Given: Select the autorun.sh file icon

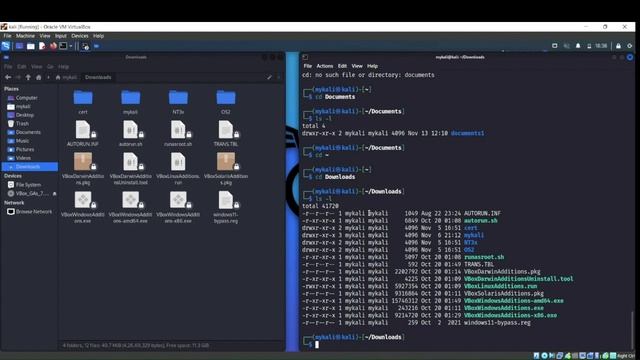Looking at the screenshot, I should click(x=131, y=130).
